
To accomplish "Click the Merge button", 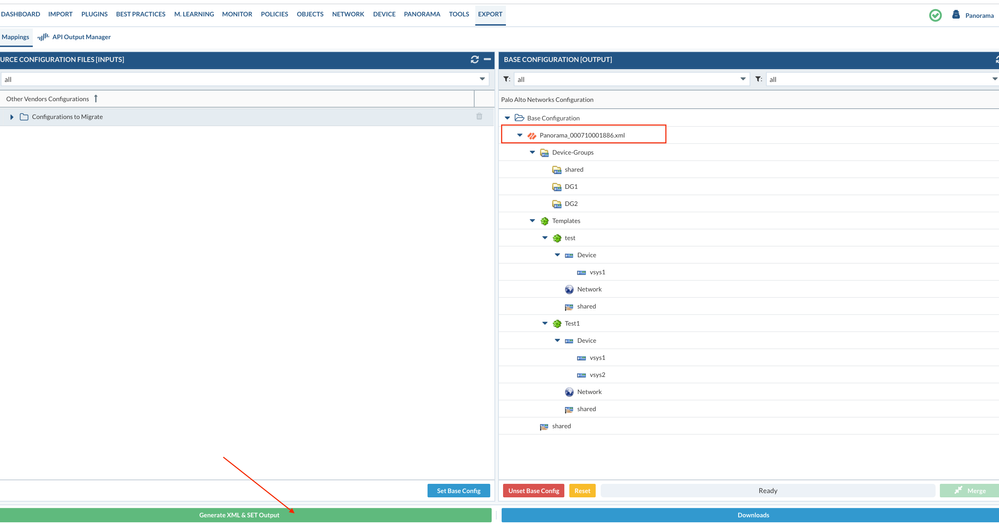I will pos(970,491).
